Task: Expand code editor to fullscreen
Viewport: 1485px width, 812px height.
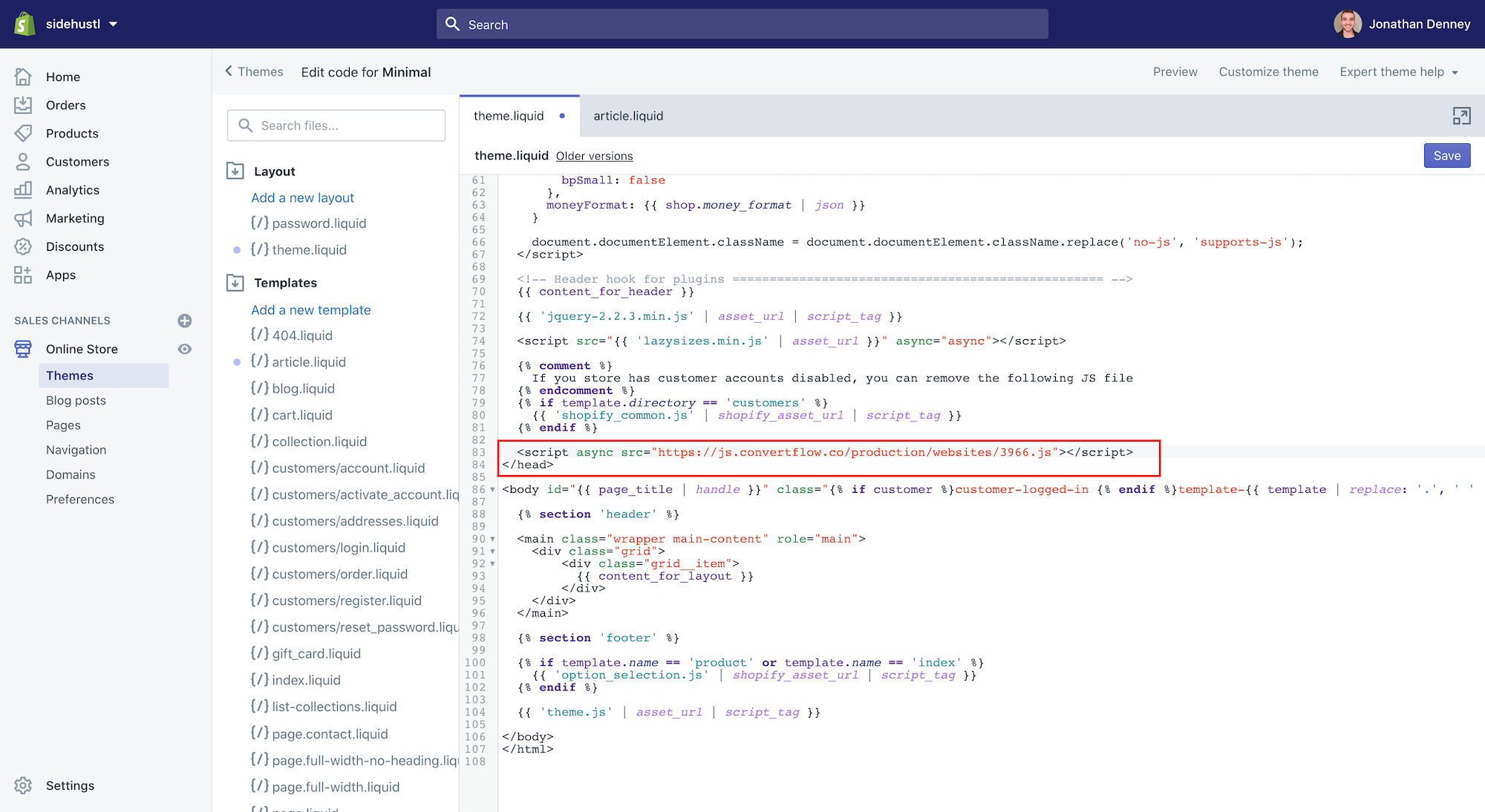Action: [x=1461, y=116]
